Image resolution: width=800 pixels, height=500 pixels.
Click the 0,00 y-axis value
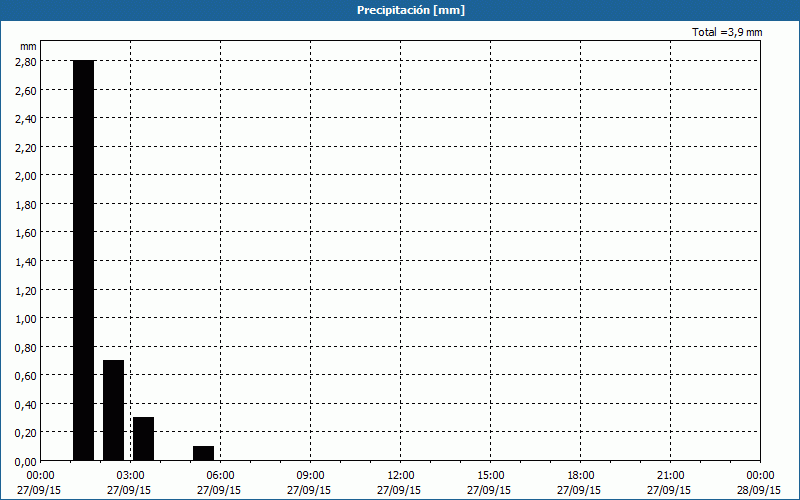tap(26, 462)
